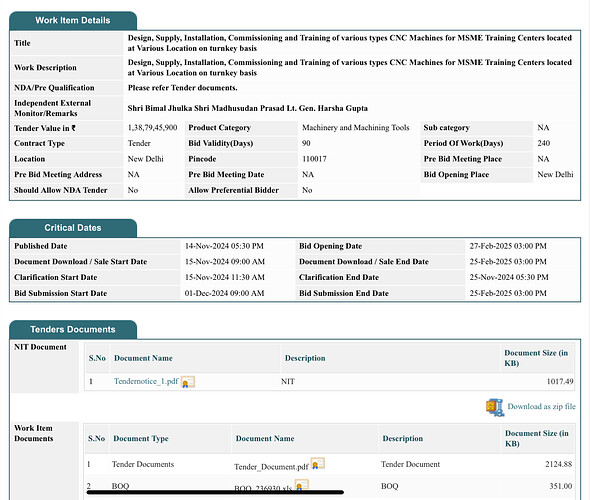
Task: Click the certificate icon beside Tender_Document.pdf
Action: 318,464
